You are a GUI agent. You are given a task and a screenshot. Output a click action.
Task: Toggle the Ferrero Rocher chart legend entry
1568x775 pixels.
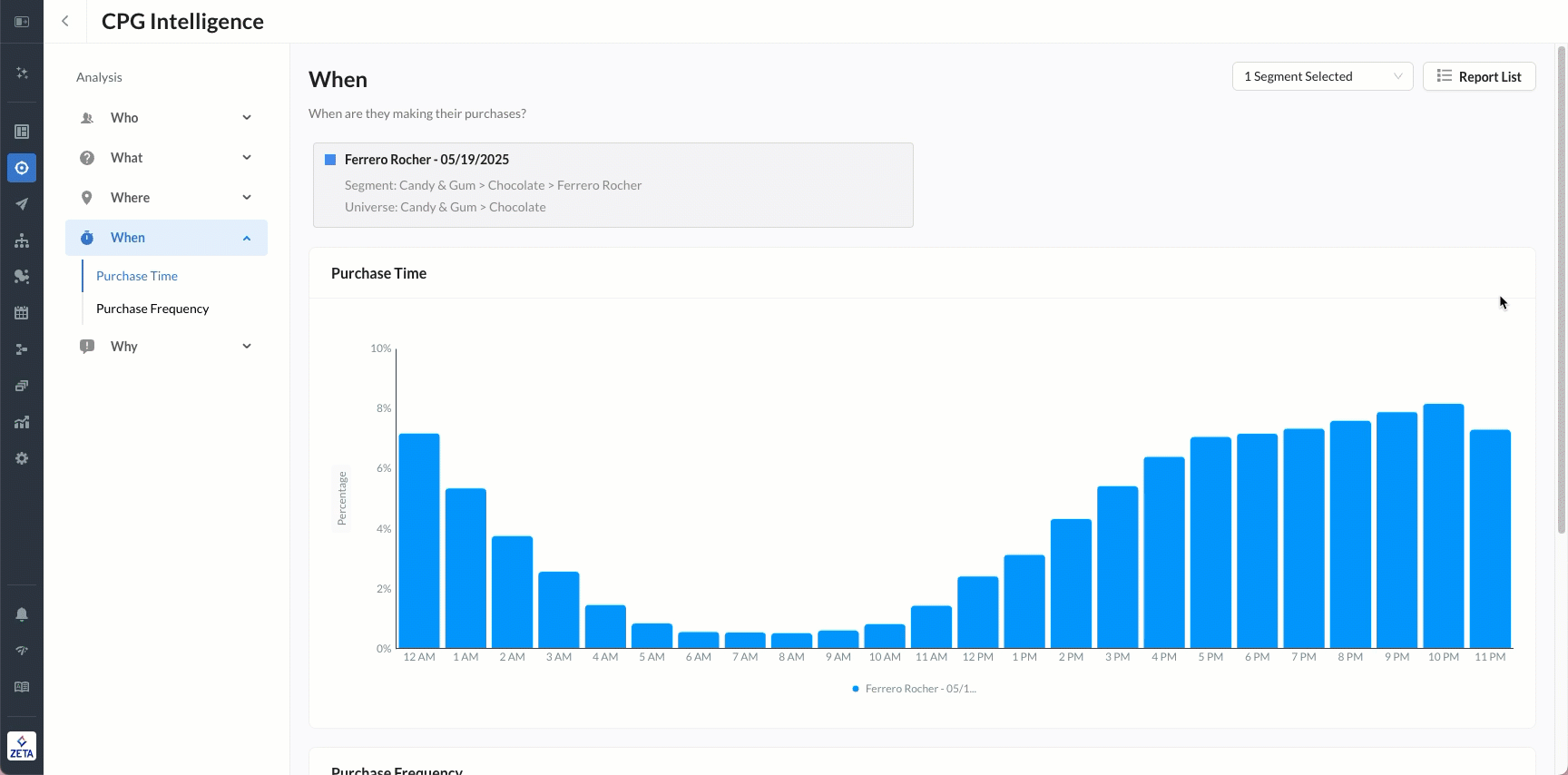(915, 689)
